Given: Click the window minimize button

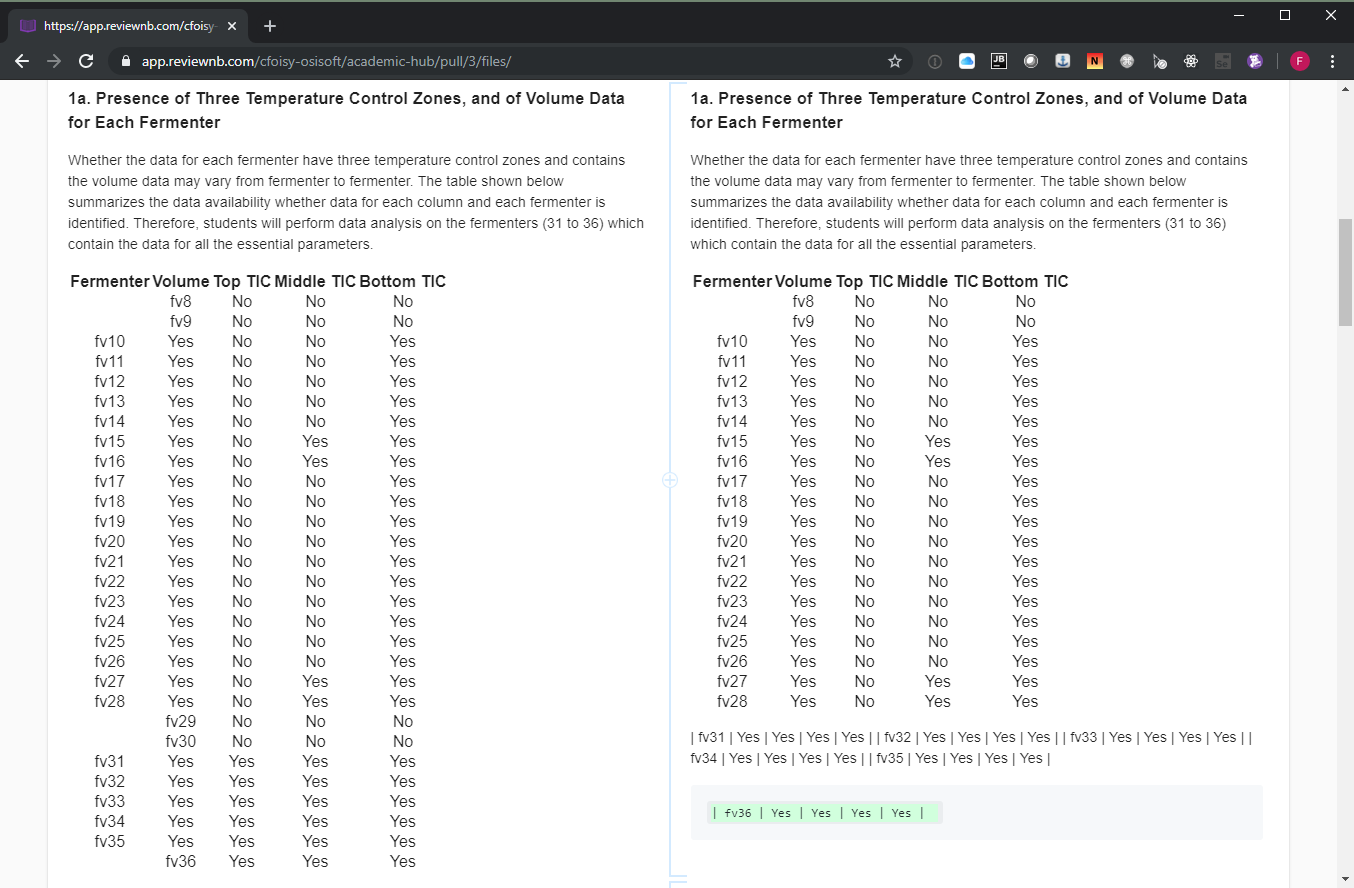Looking at the screenshot, I should point(1239,14).
